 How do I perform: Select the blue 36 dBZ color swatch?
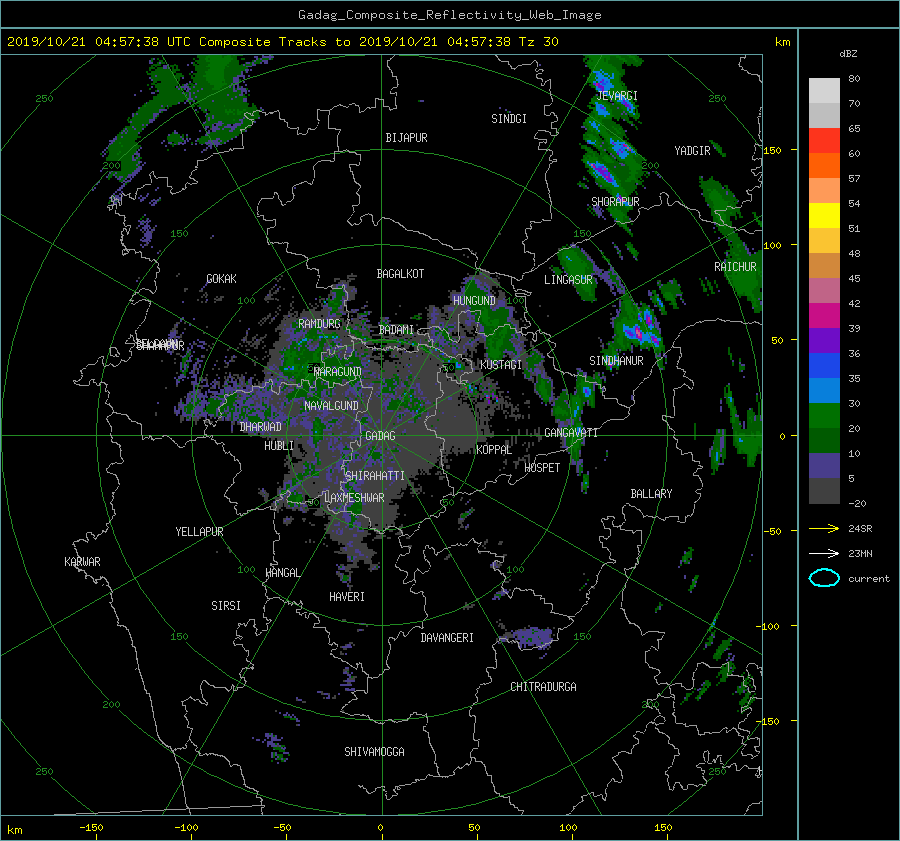coord(824,365)
